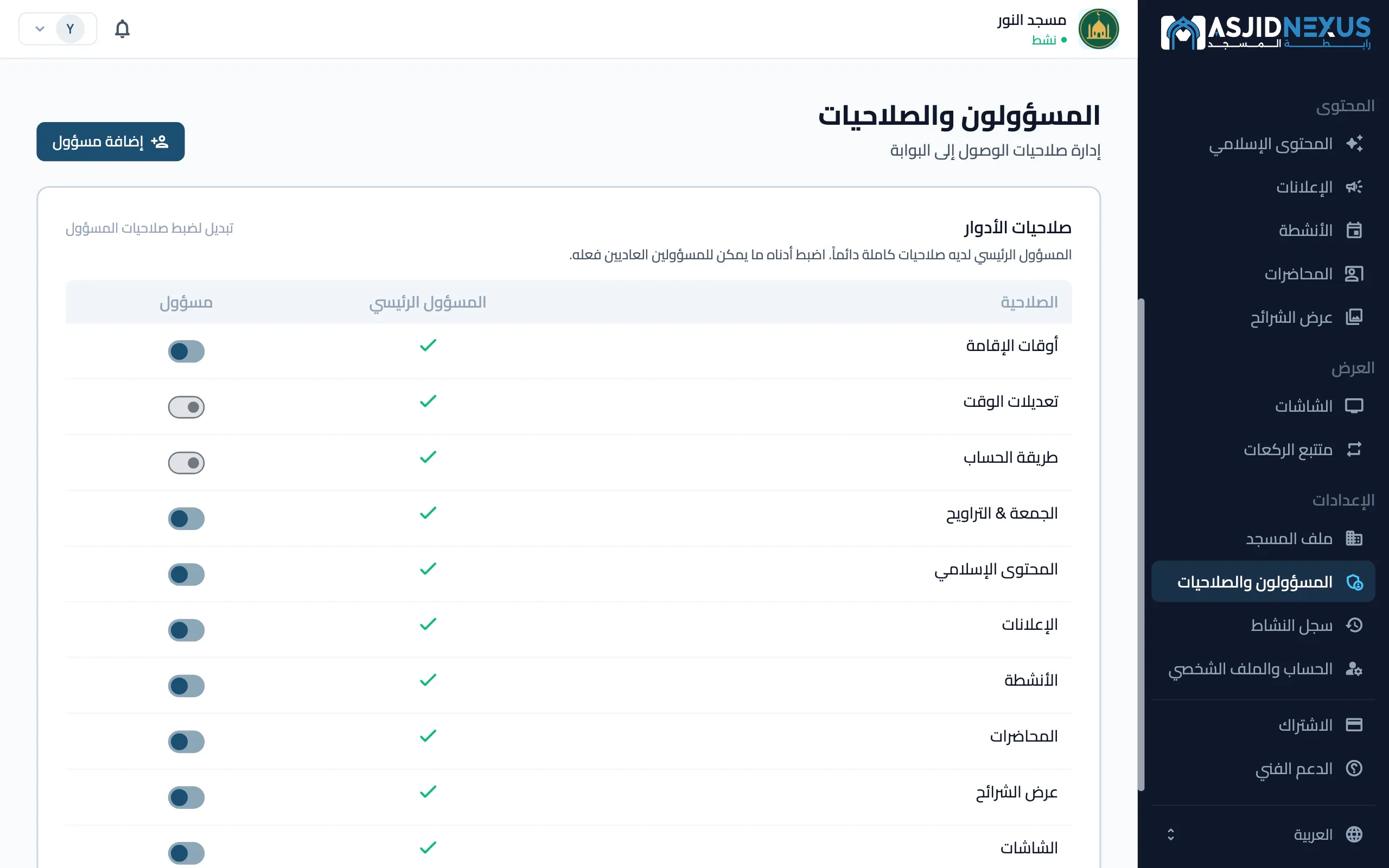Toggle the المحتوى الإسلامي admin permission switch
The height and width of the screenshot is (868, 1389).
point(186,574)
